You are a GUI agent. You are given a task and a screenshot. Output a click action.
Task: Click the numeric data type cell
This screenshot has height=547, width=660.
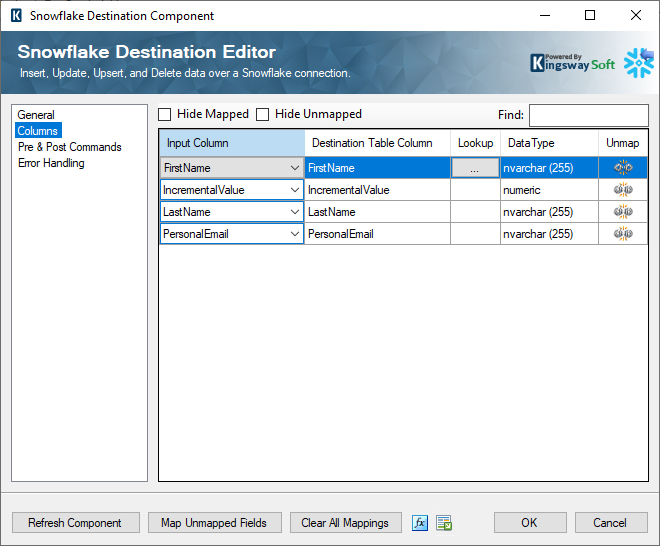pos(549,190)
